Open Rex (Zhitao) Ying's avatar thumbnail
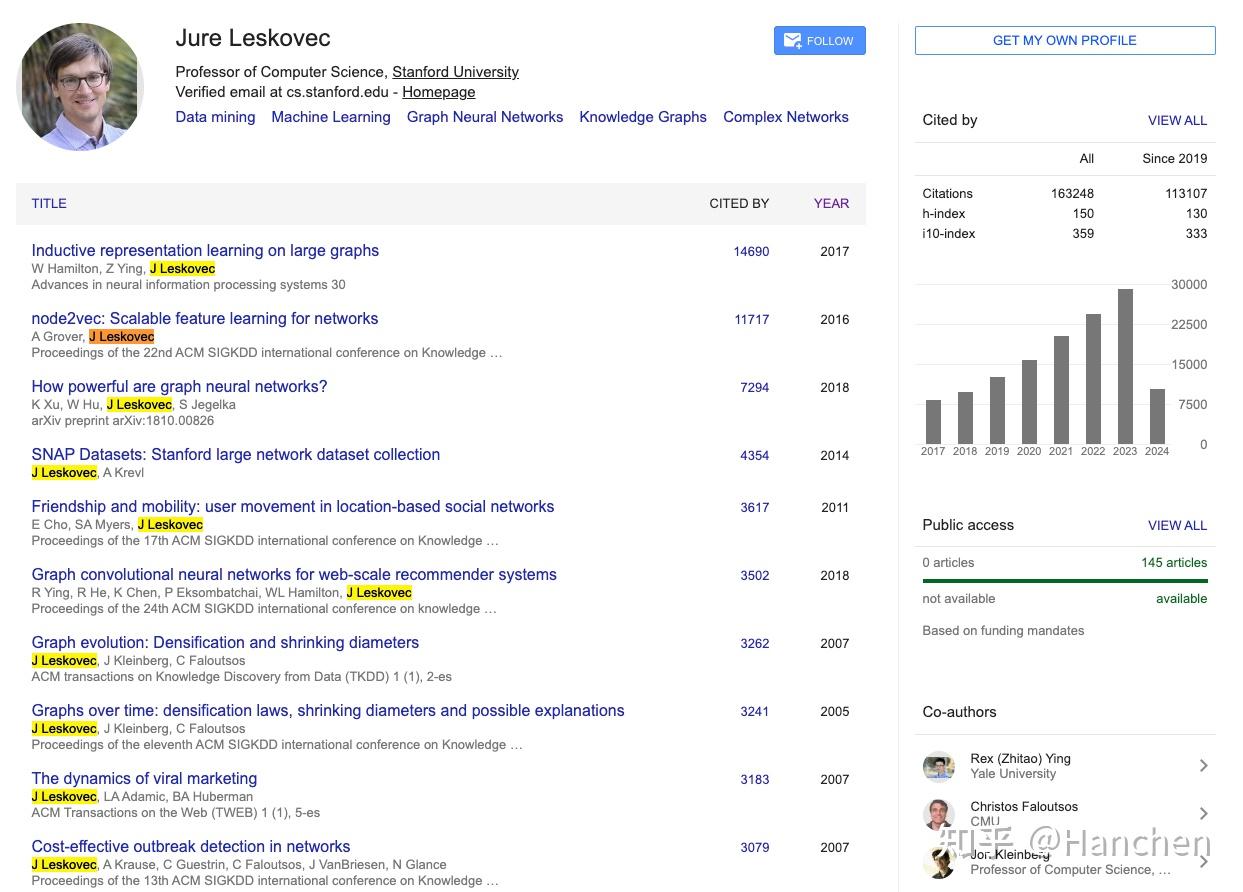Viewport: 1243px width, 892px height. click(938, 767)
